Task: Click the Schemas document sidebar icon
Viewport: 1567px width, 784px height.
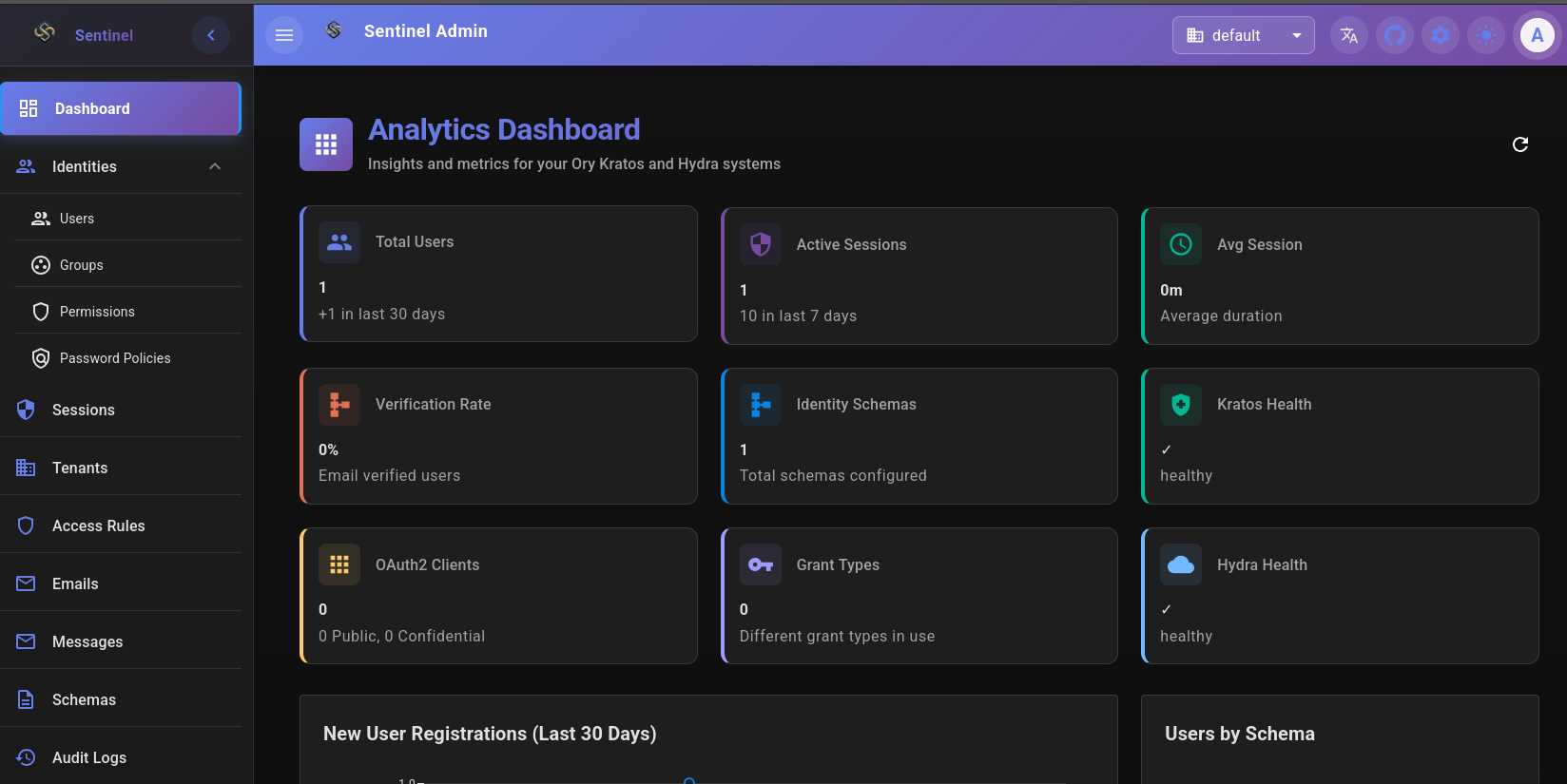Action: pos(26,699)
